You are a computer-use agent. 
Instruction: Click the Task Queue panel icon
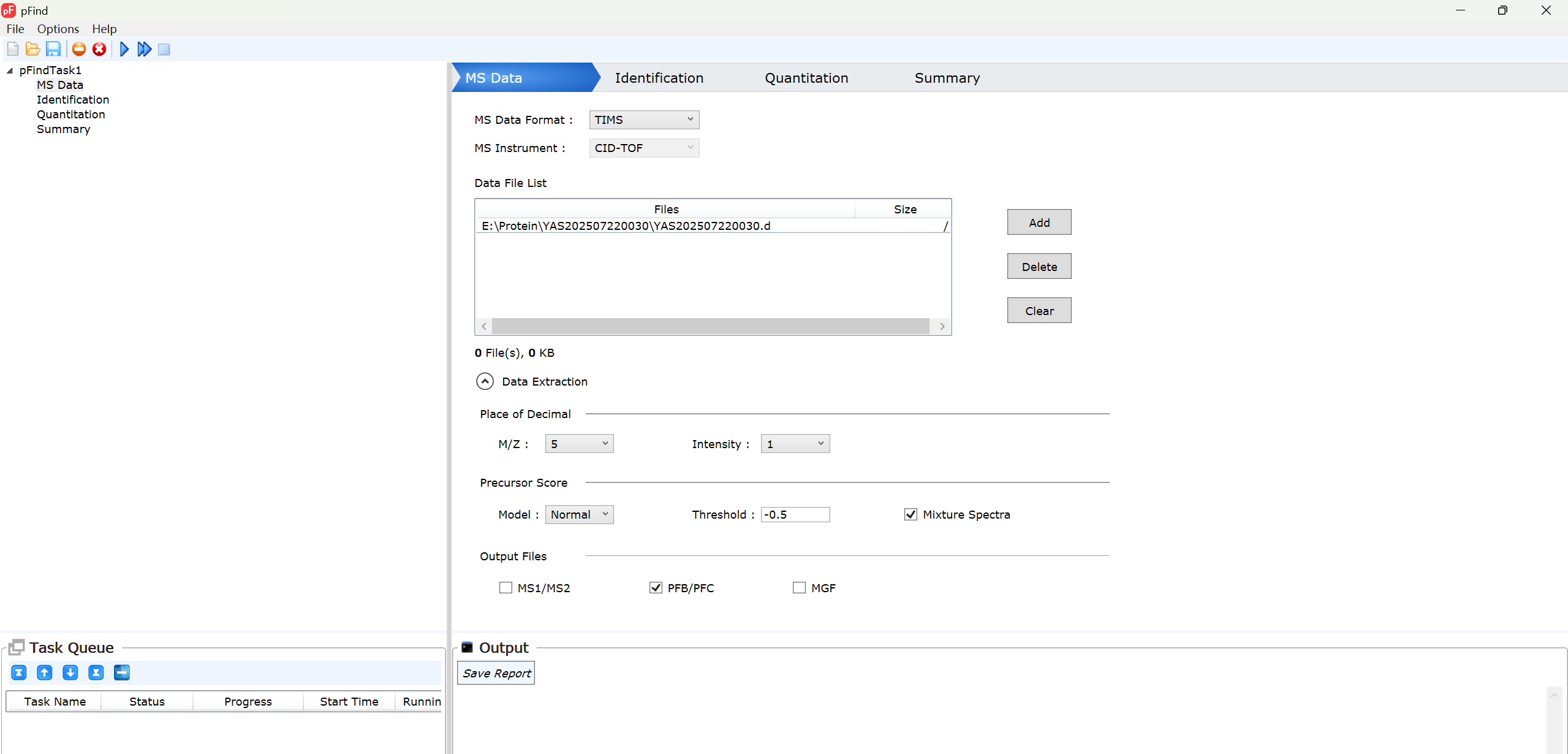pyautogui.click(x=17, y=647)
